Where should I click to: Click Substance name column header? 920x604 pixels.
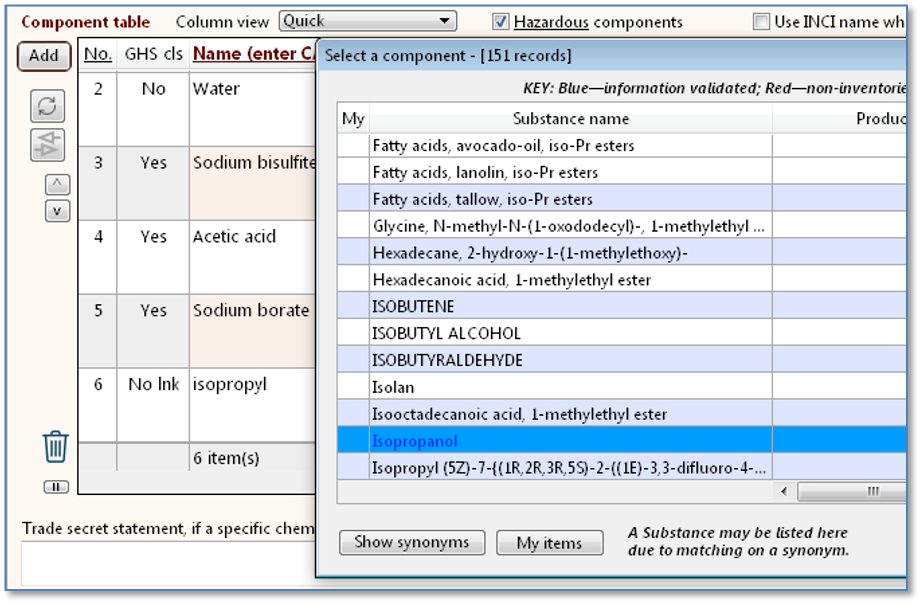(x=571, y=119)
